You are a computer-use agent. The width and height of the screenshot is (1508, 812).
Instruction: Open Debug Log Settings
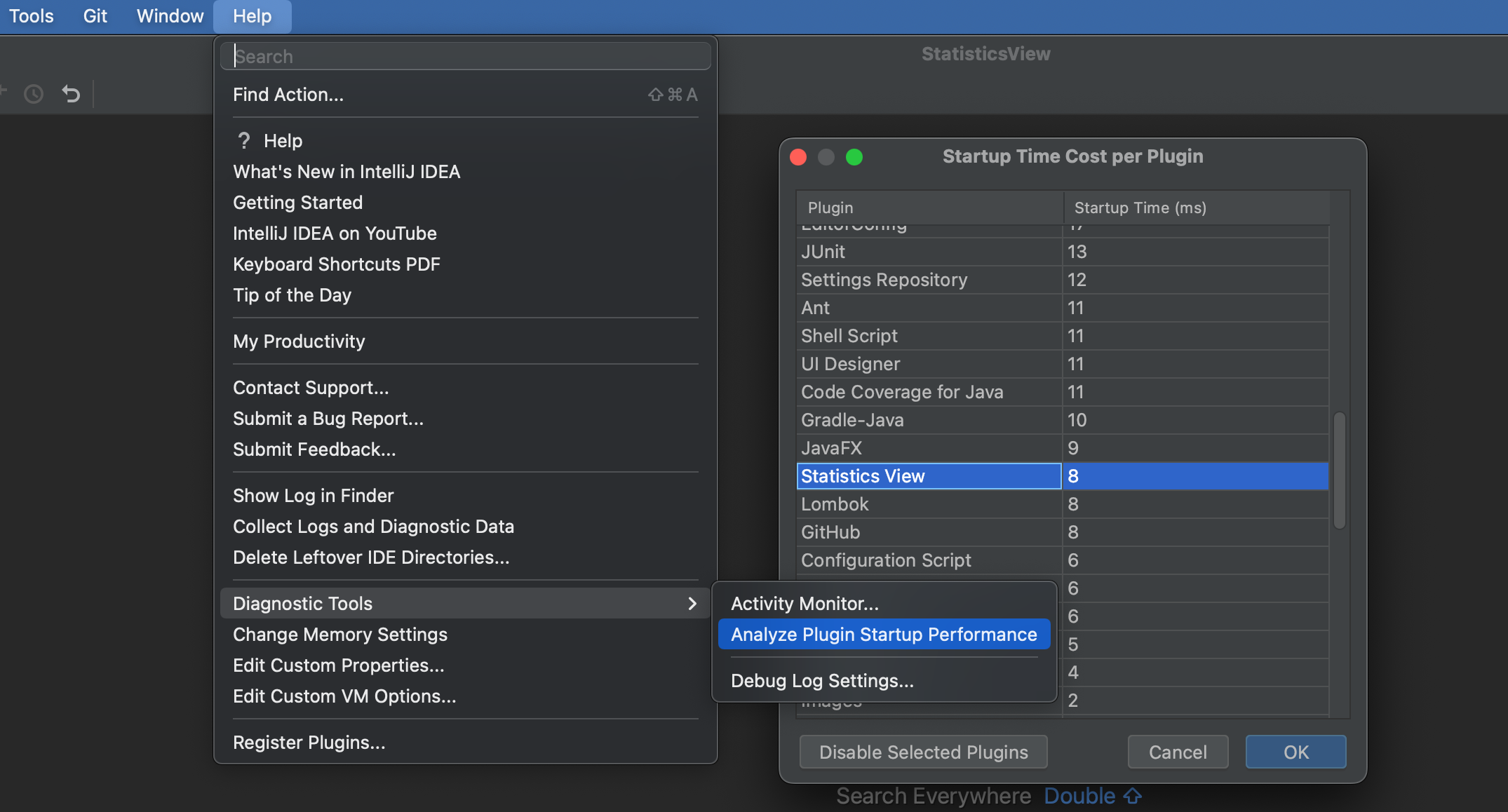(822, 681)
